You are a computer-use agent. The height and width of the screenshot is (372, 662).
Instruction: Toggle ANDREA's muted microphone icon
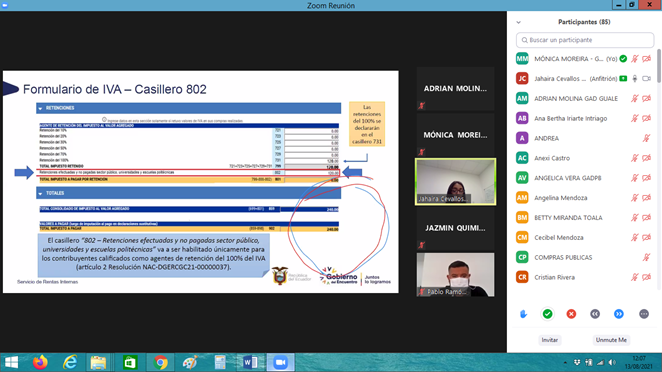646,138
